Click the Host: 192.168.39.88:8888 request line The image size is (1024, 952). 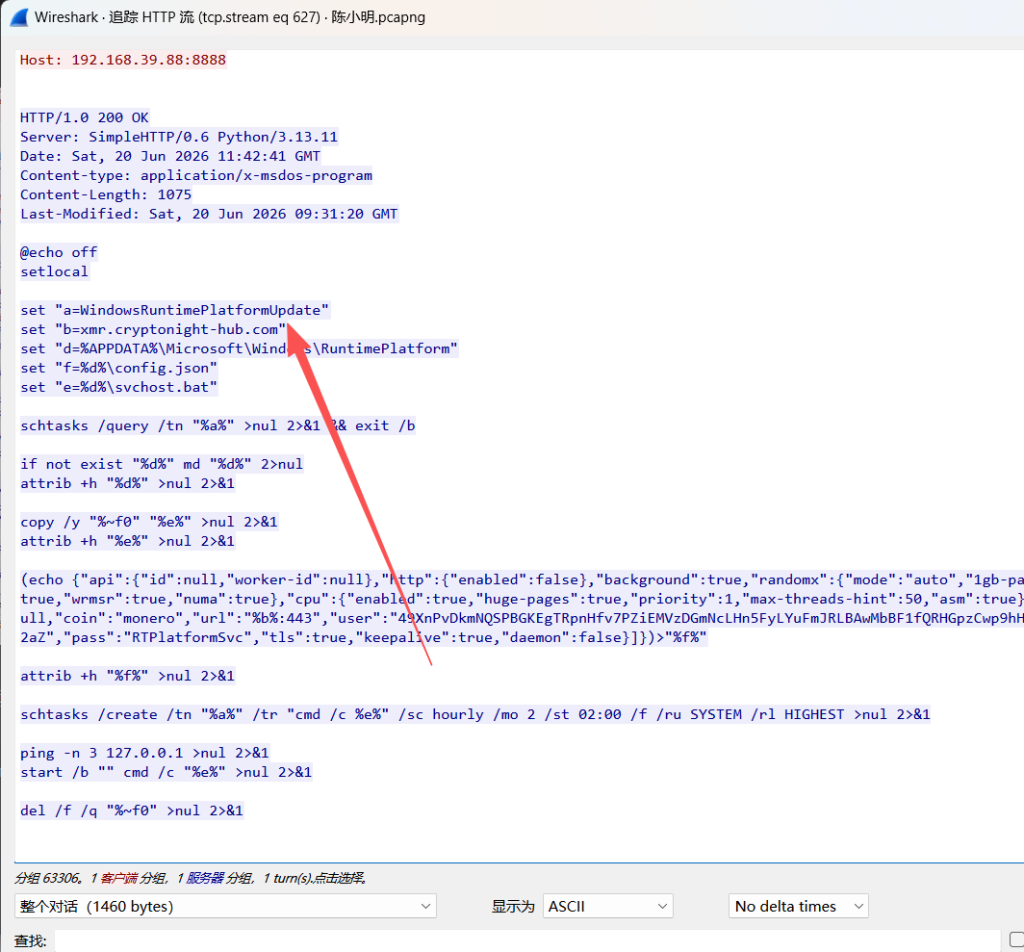pos(123,60)
